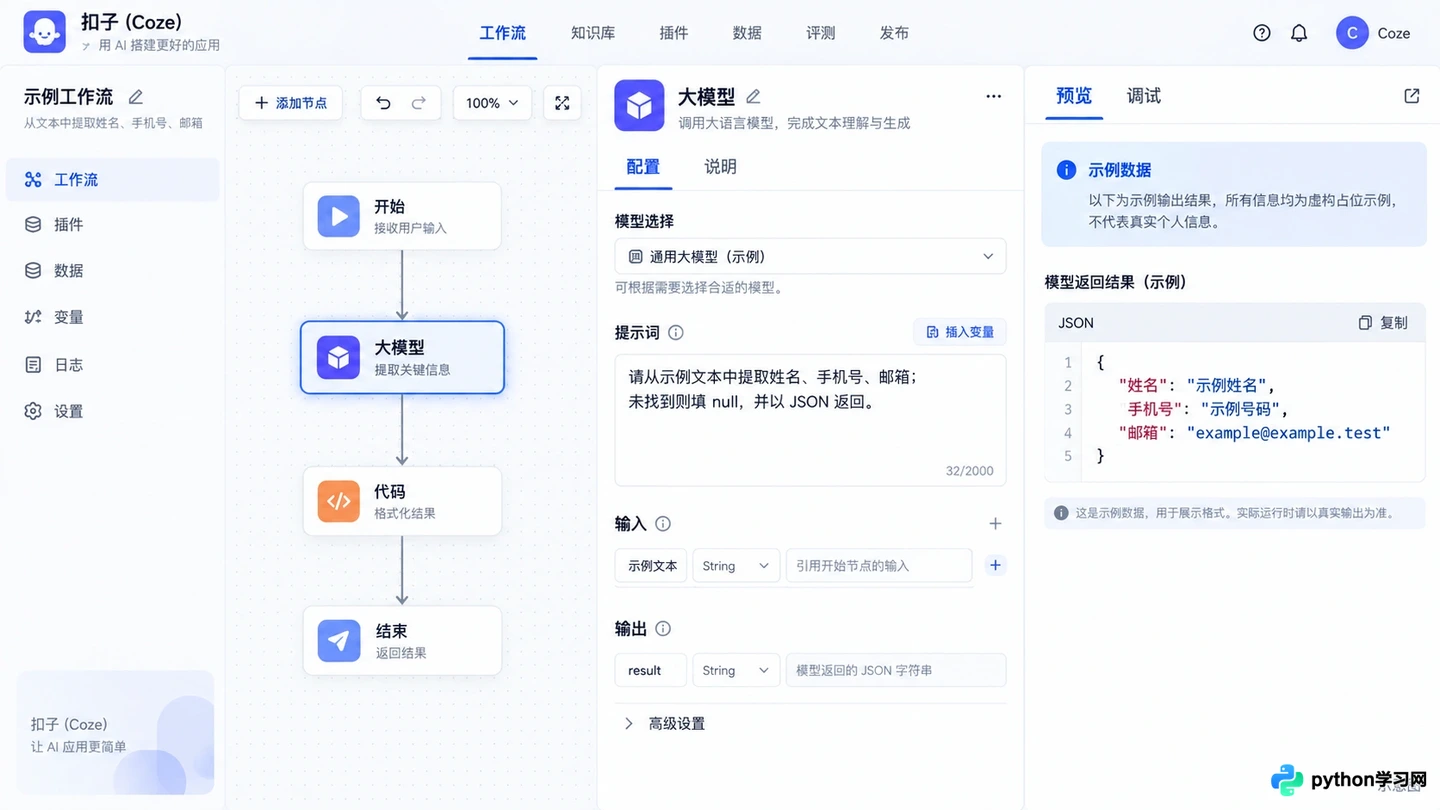
Task: Undo the last canvas action
Action: tap(383, 103)
